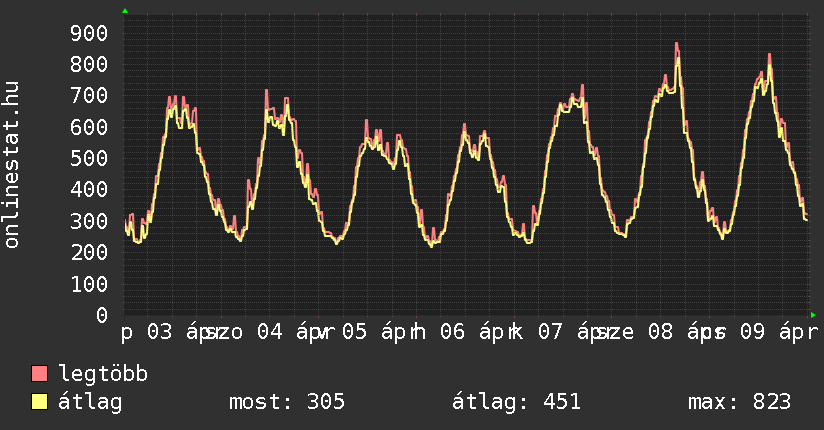
Task: Click the átlag: 451 statistic
Action: (x=517, y=402)
